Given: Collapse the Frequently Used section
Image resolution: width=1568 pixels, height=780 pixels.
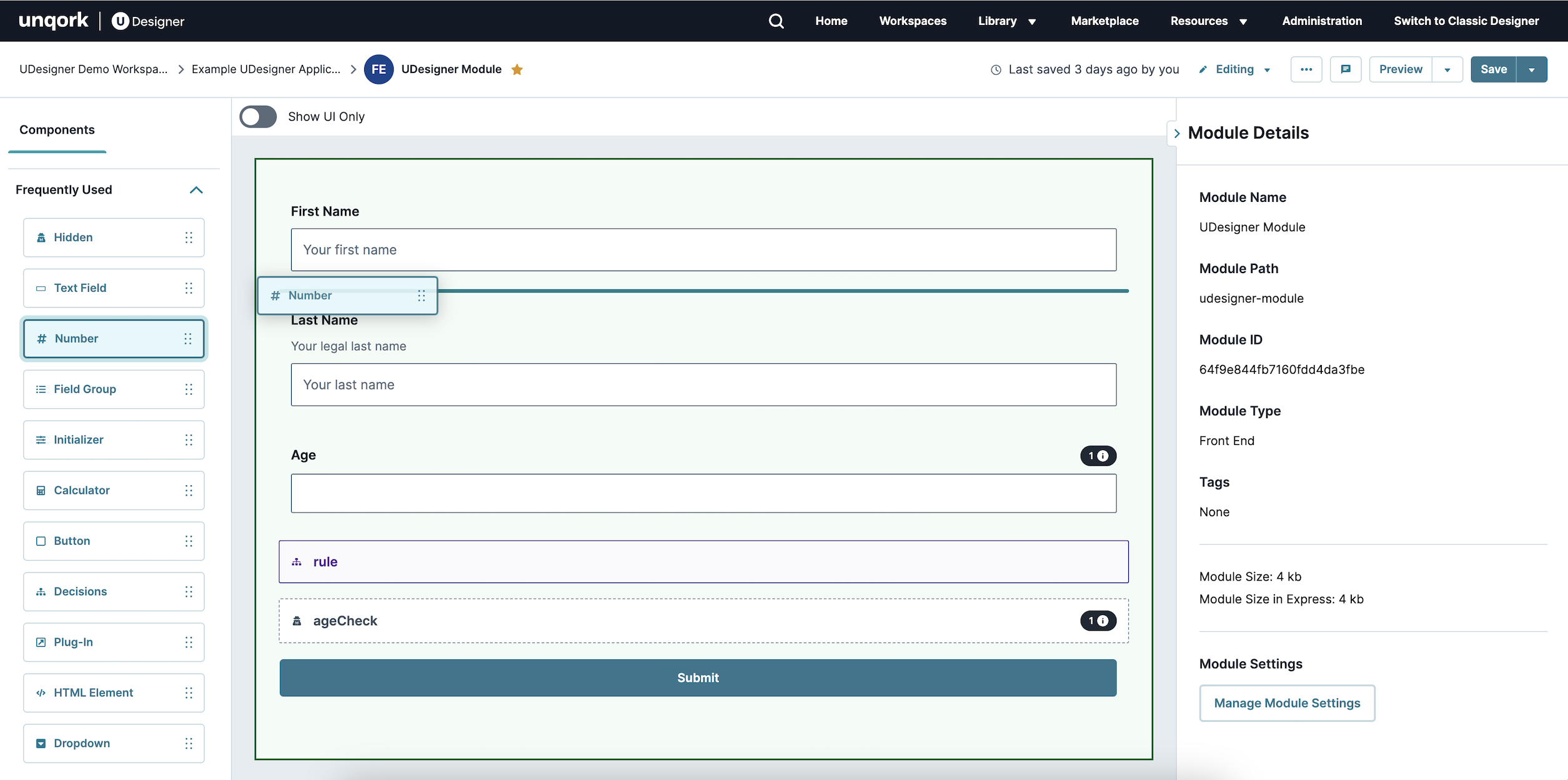Looking at the screenshot, I should [x=196, y=189].
